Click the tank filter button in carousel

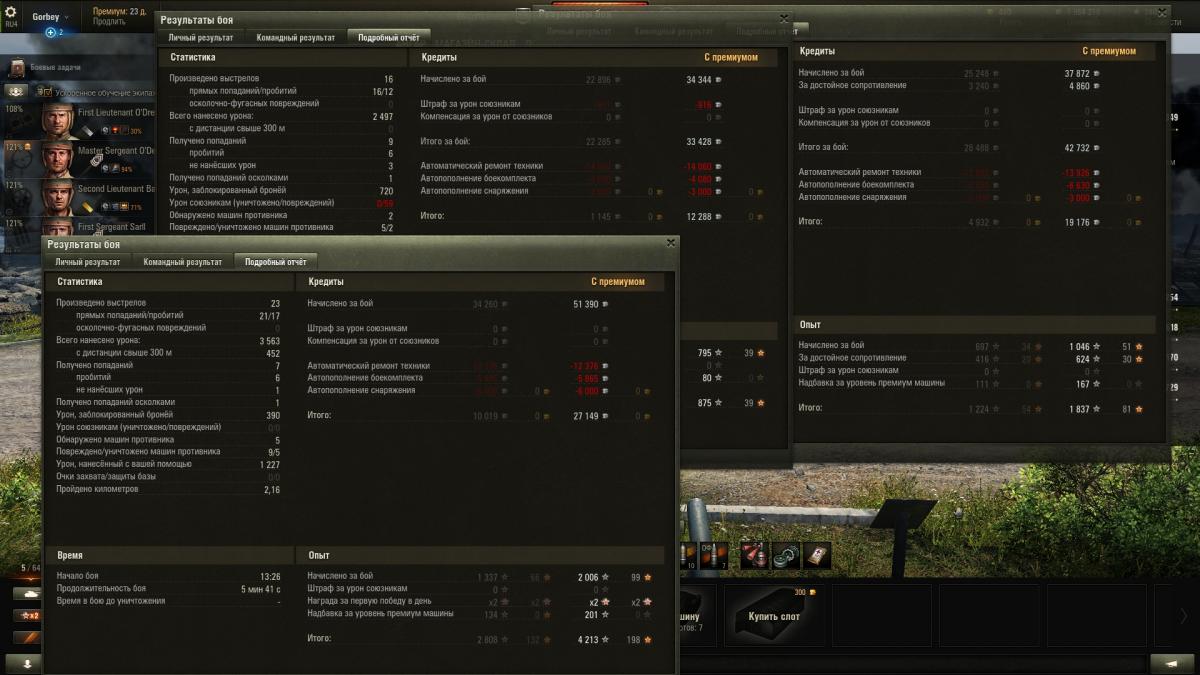point(27,592)
